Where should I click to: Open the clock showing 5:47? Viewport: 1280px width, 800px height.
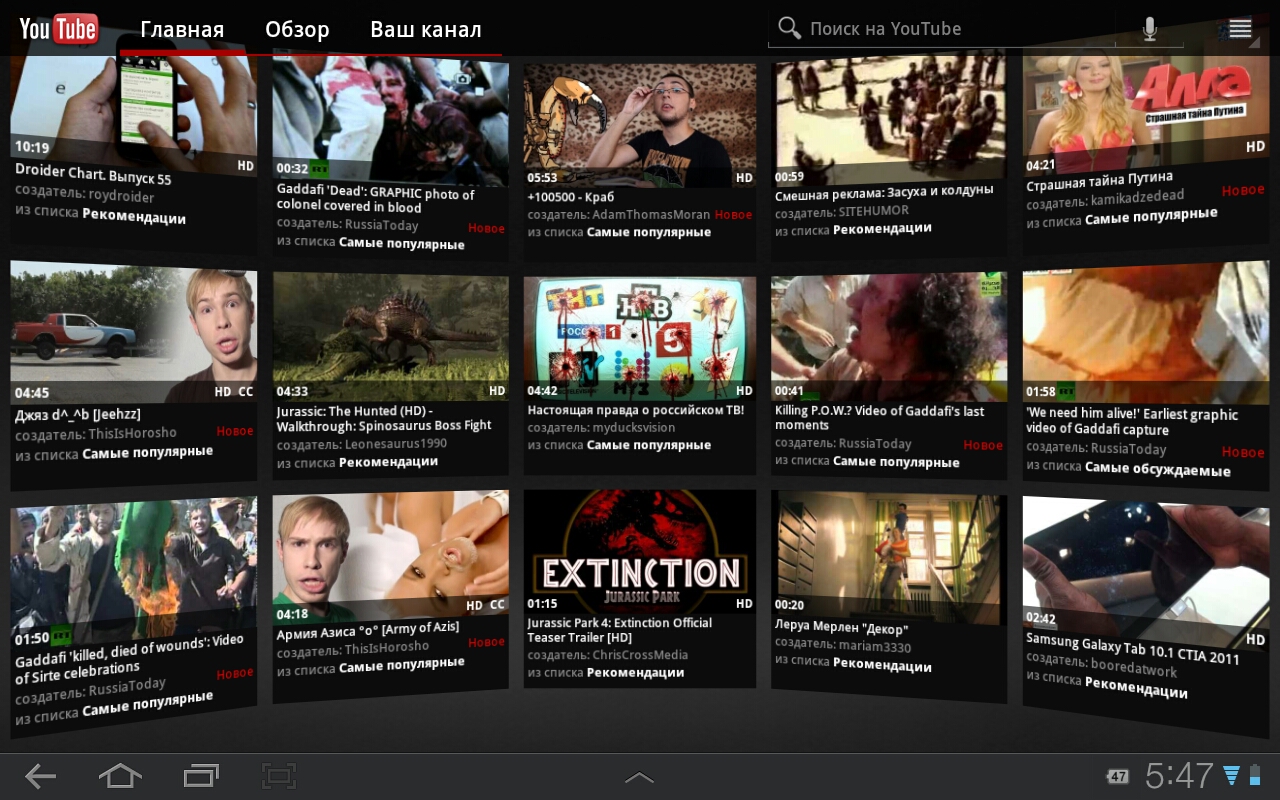pos(1179,776)
